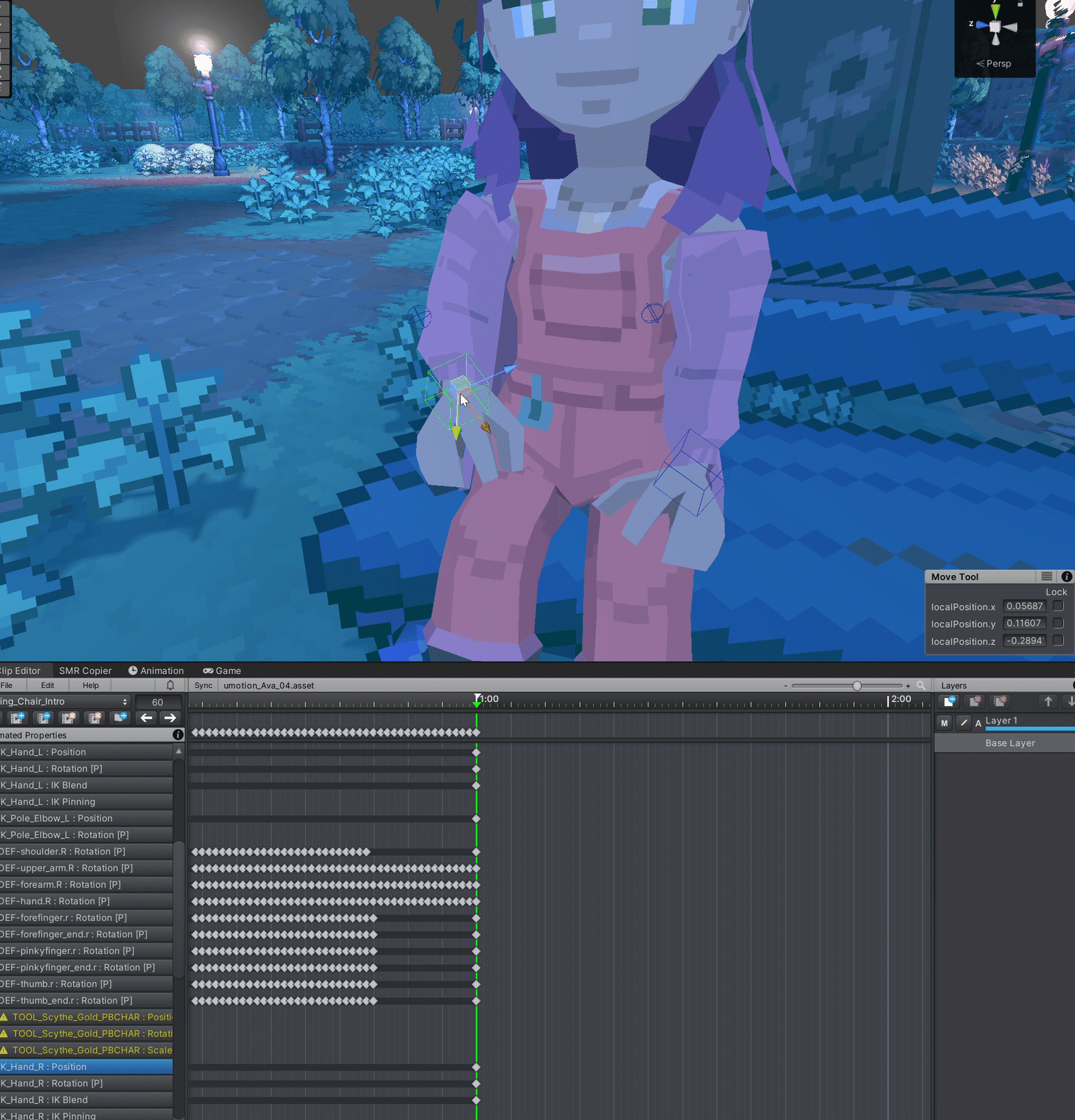Image resolution: width=1075 pixels, height=1120 pixels.
Task: Click the frame rate field showing 60
Action: (x=158, y=702)
